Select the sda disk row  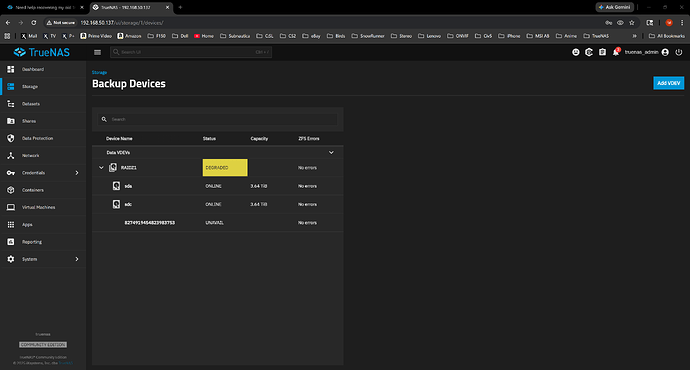[x=218, y=186]
